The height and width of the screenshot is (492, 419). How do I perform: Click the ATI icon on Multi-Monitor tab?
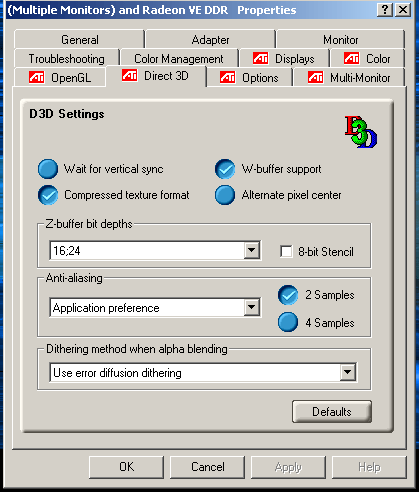[x=315, y=77]
